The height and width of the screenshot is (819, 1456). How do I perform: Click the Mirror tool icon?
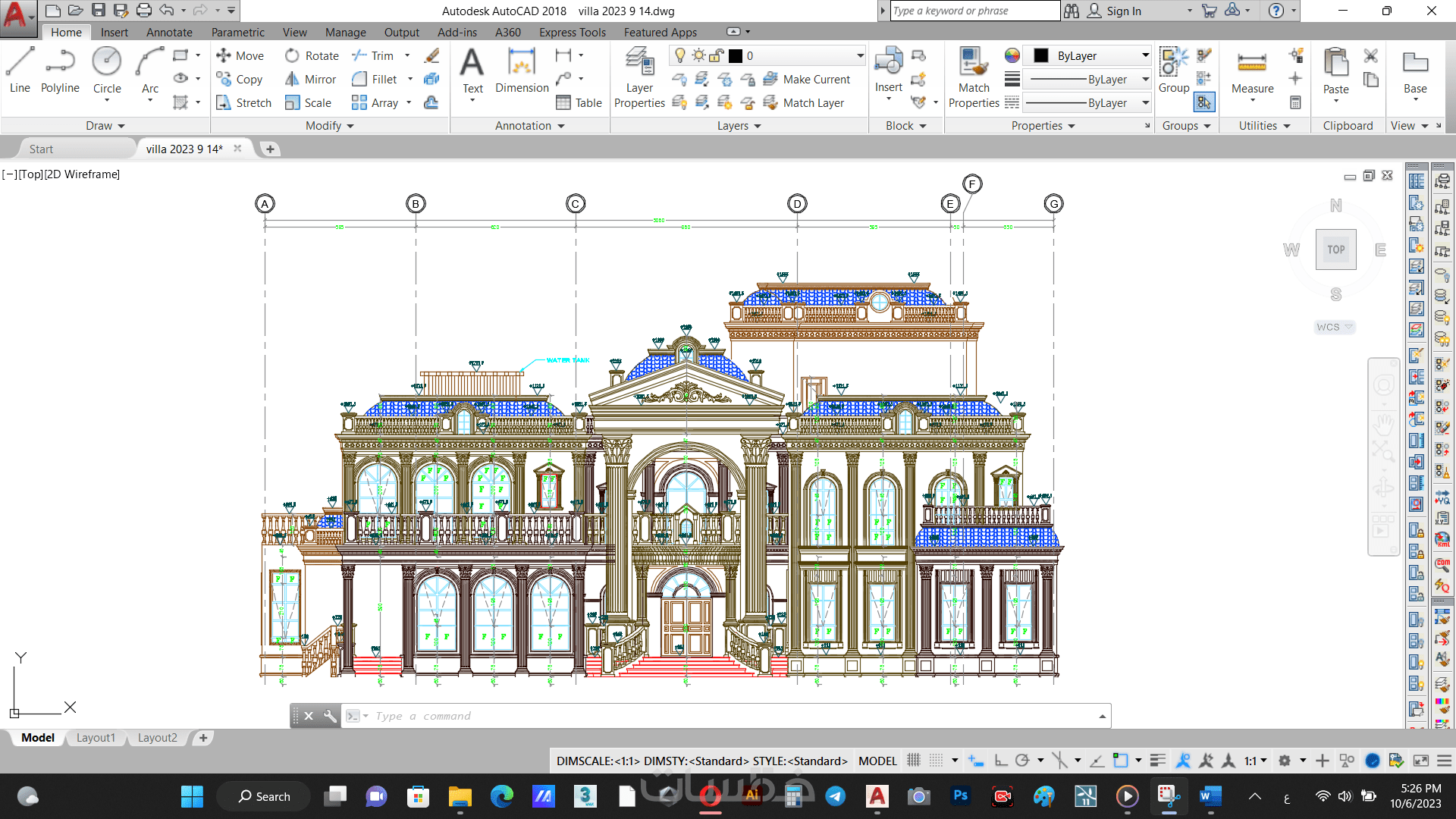pos(292,80)
